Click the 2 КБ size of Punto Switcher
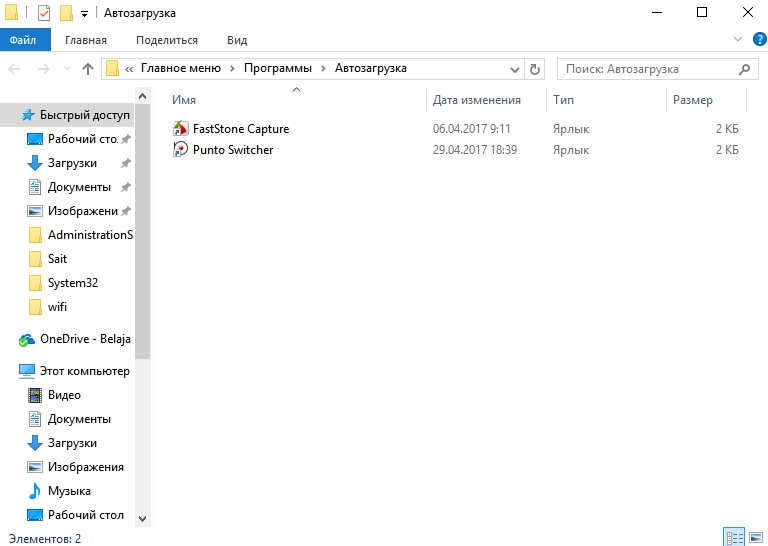 (x=727, y=150)
